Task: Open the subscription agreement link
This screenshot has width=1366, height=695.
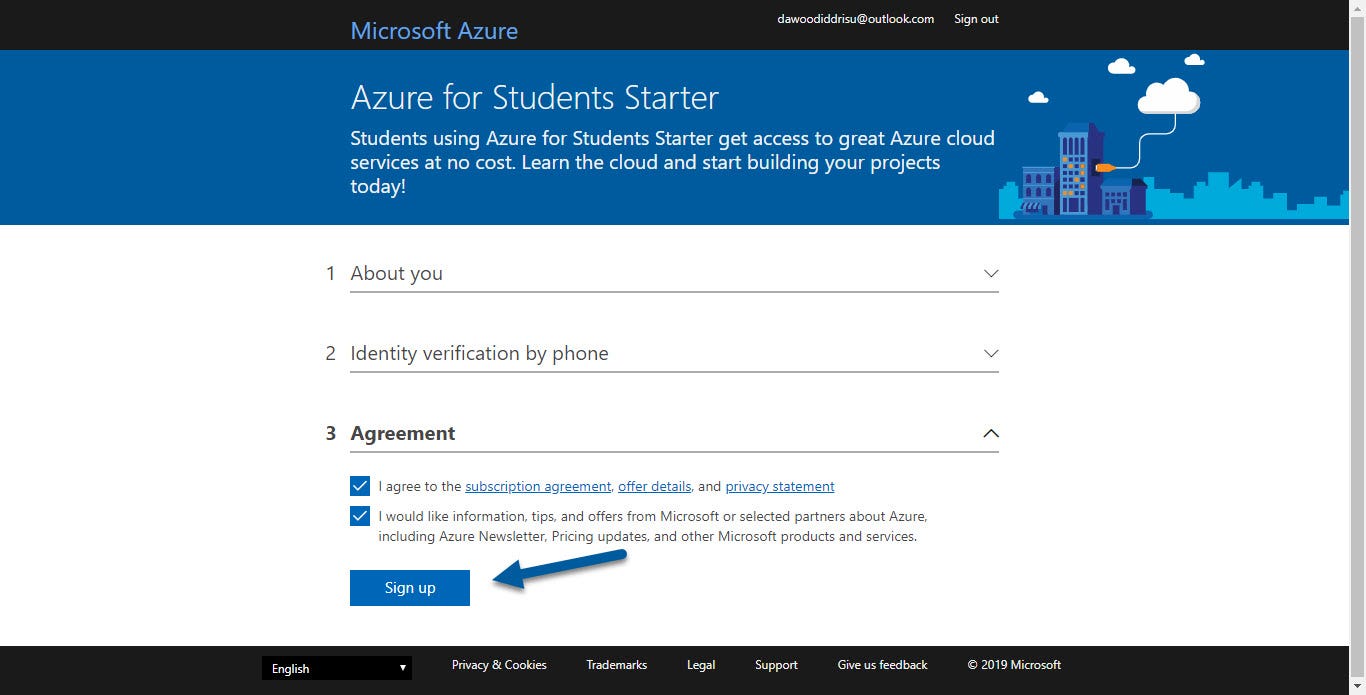Action: click(x=538, y=486)
